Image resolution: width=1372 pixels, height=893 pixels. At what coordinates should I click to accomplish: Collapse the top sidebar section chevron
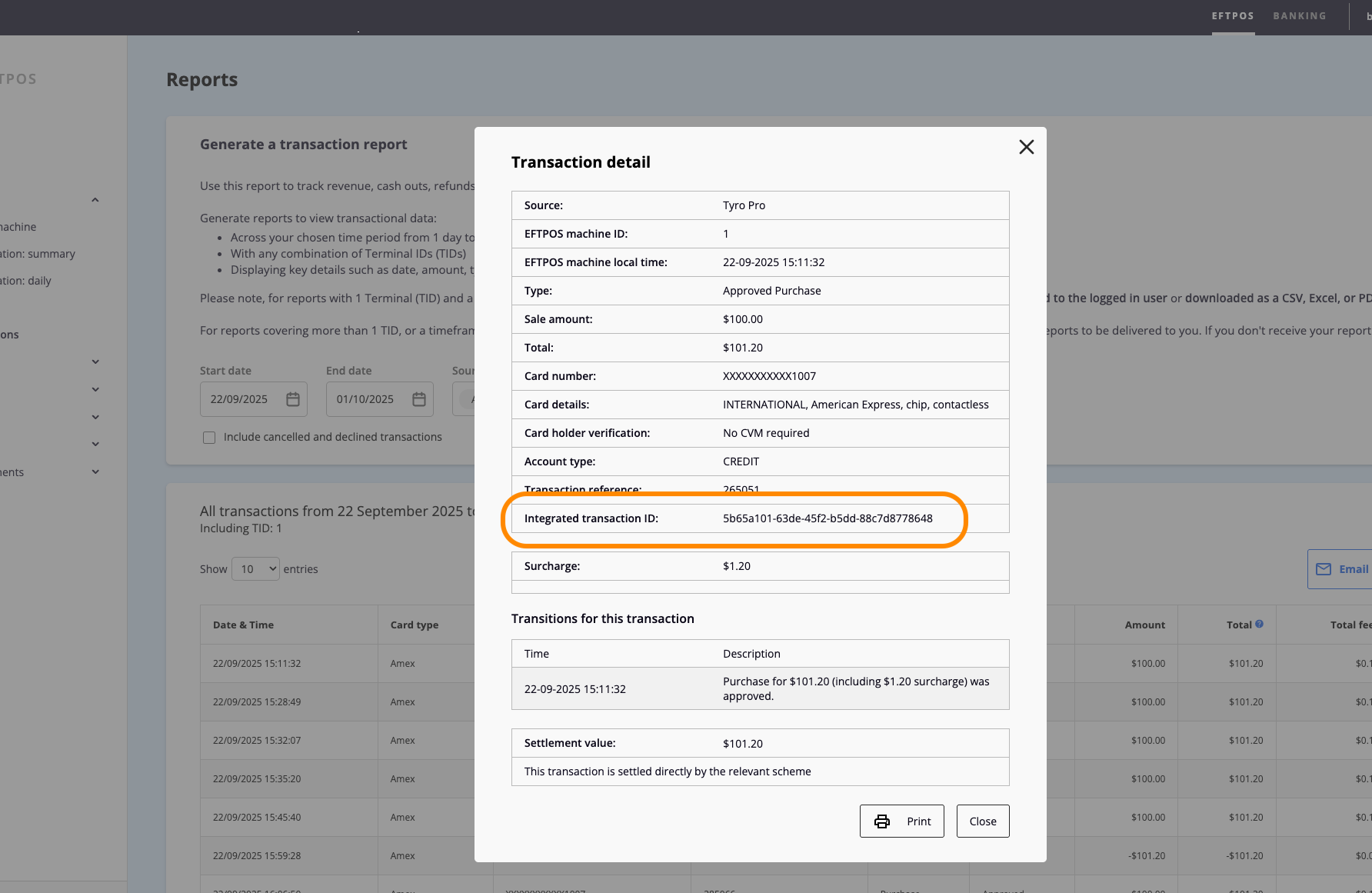click(95, 199)
